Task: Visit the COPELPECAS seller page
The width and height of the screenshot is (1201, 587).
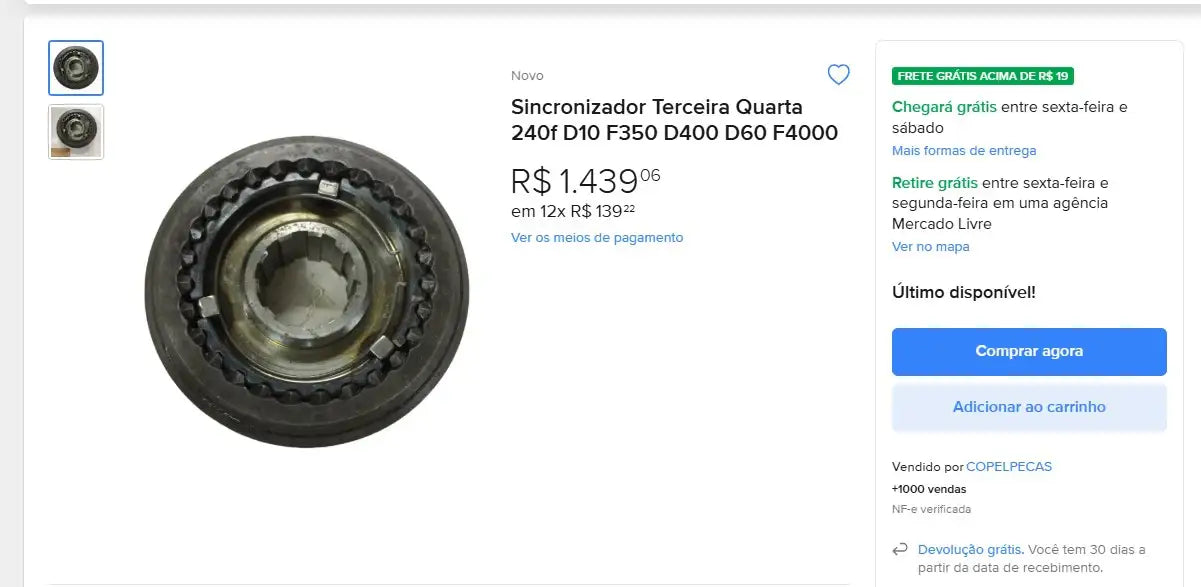Action: pos(1009,466)
